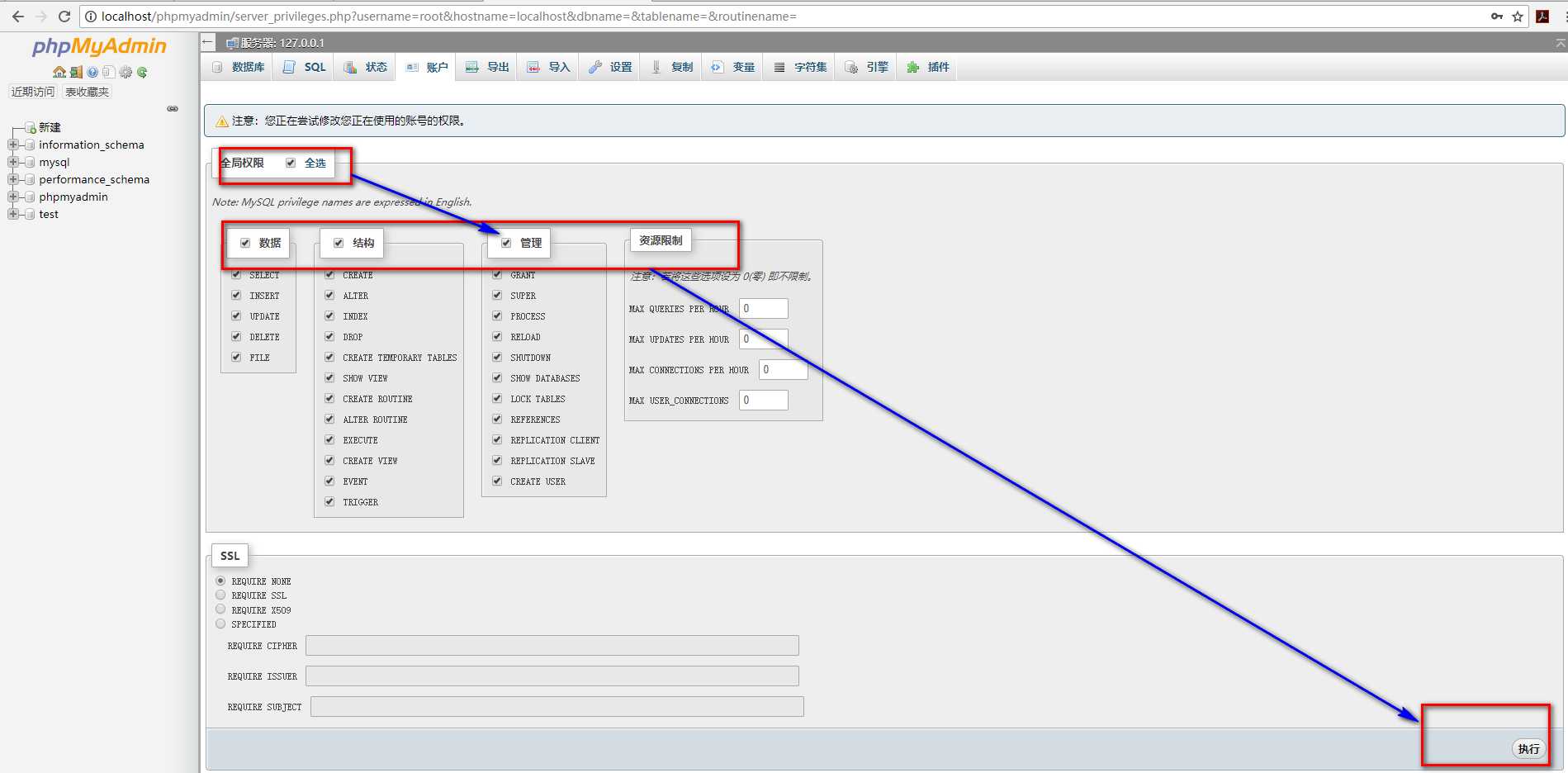Expand the mysql database node
This screenshot has width=1568, height=773.
[x=12, y=162]
